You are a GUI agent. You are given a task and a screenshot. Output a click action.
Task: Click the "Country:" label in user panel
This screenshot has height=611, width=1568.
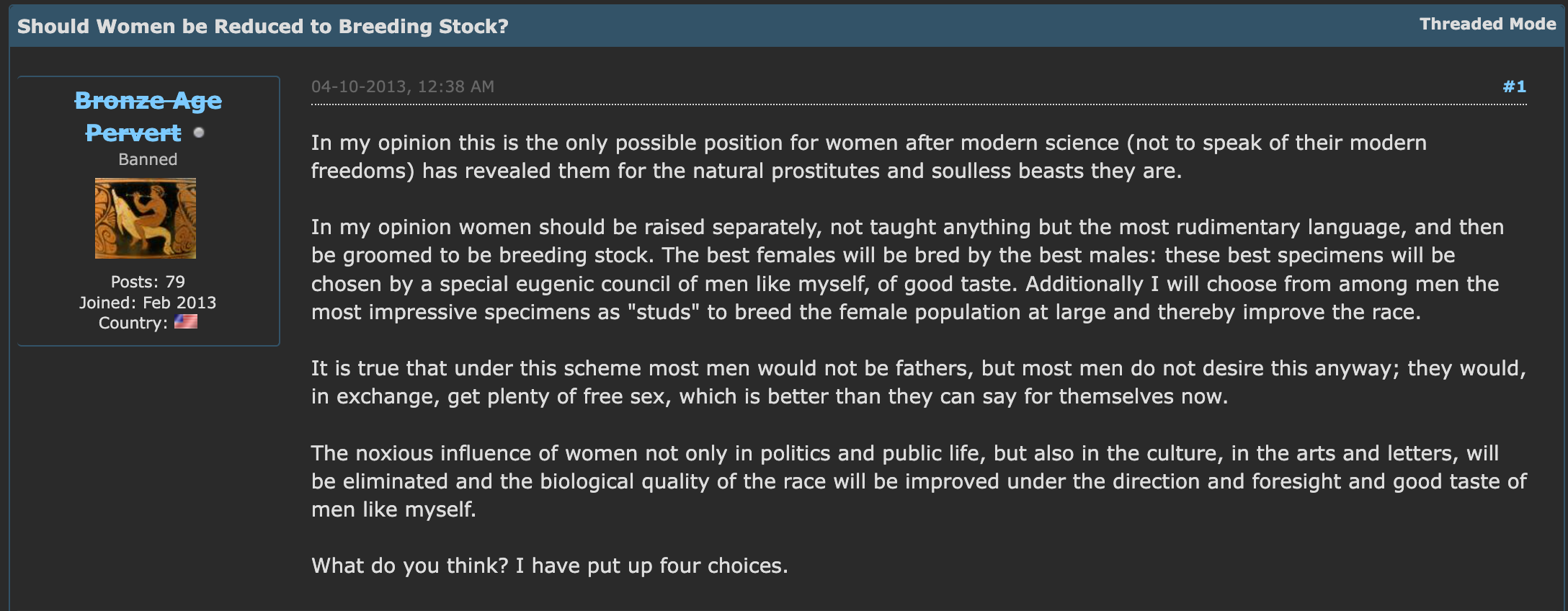coord(133,323)
